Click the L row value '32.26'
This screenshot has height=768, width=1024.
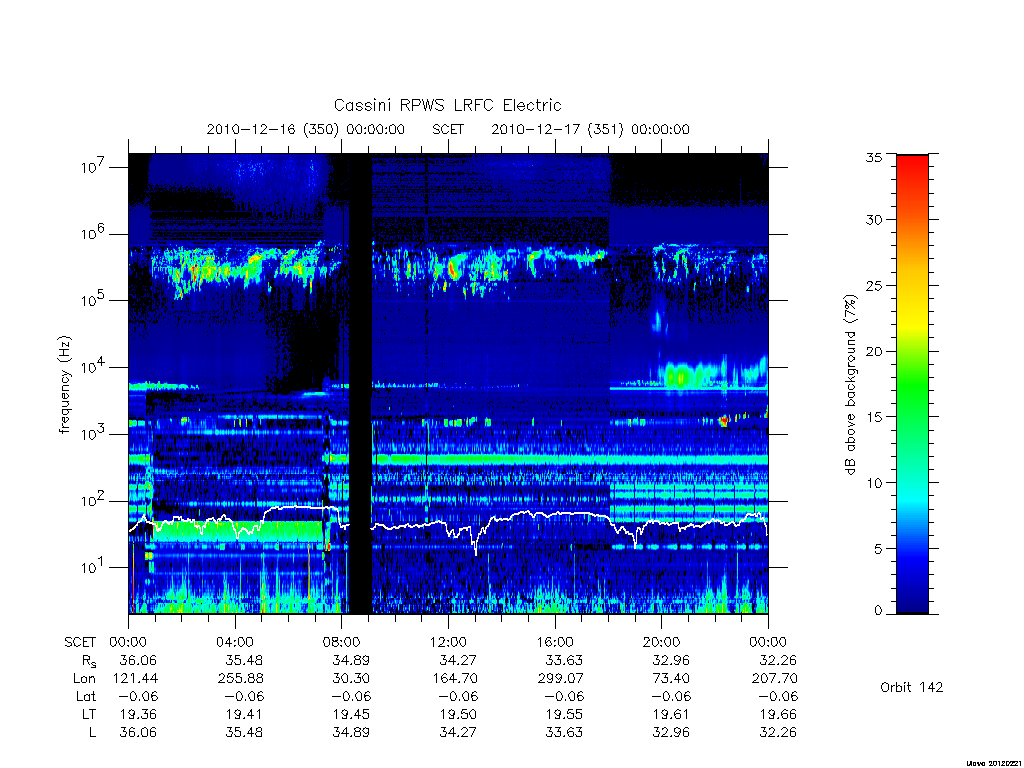click(778, 732)
